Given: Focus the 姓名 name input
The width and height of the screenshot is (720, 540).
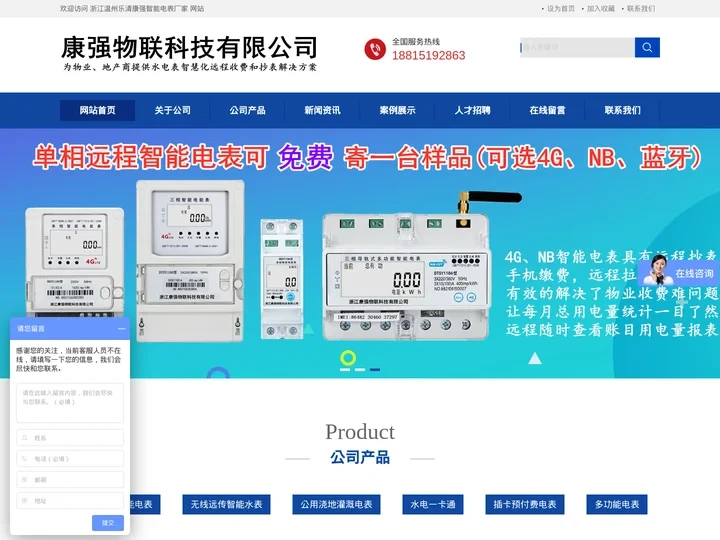Looking at the screenshot, I should pos(70,438).
